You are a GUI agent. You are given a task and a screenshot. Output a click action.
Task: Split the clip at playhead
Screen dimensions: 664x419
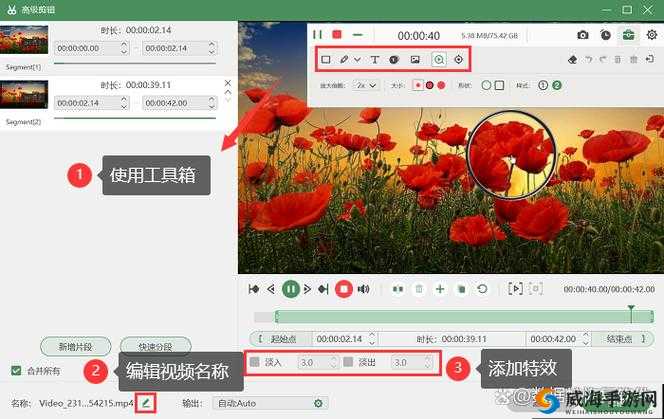click(x=398, y=289)
